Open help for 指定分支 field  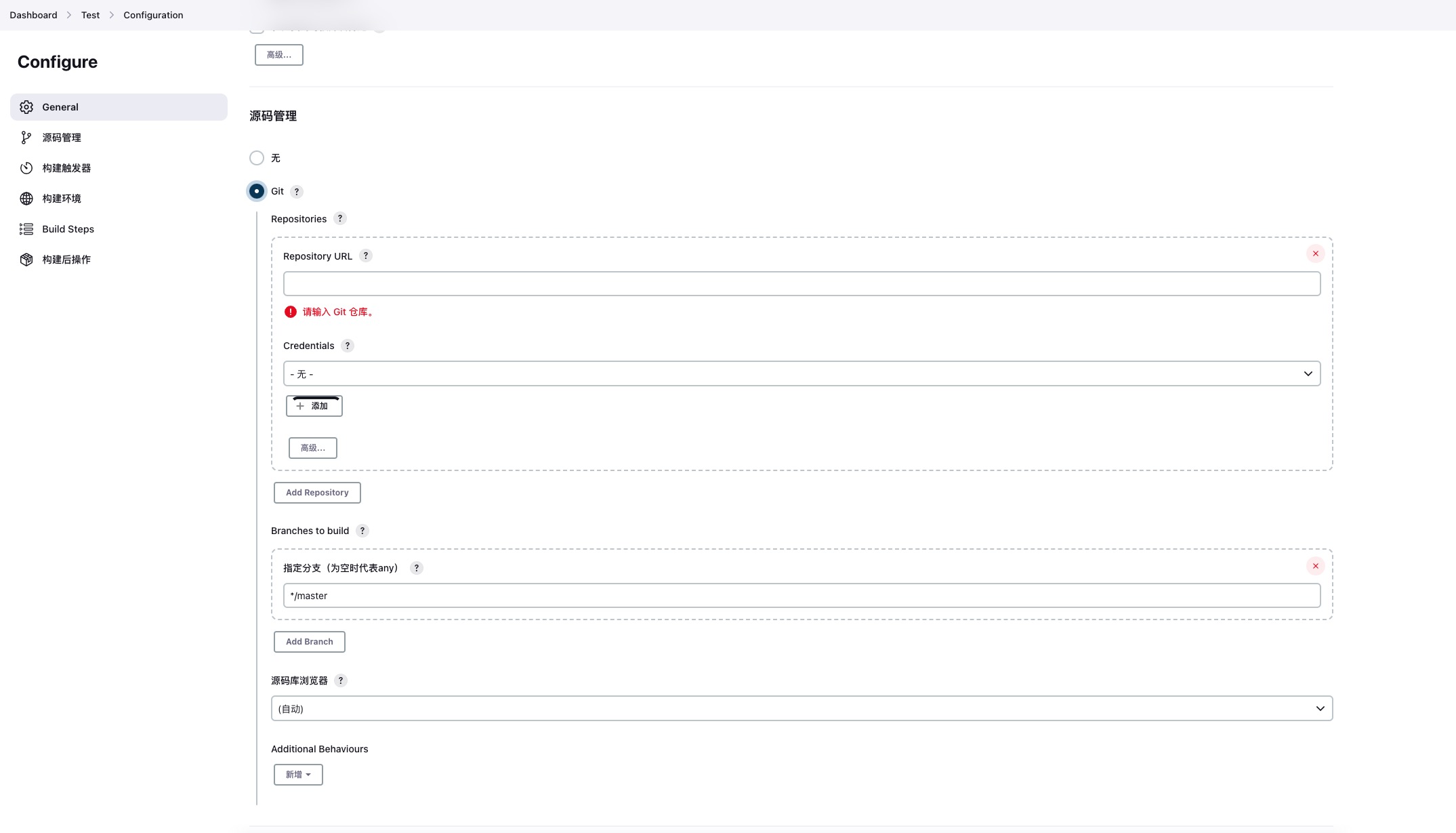417,568
